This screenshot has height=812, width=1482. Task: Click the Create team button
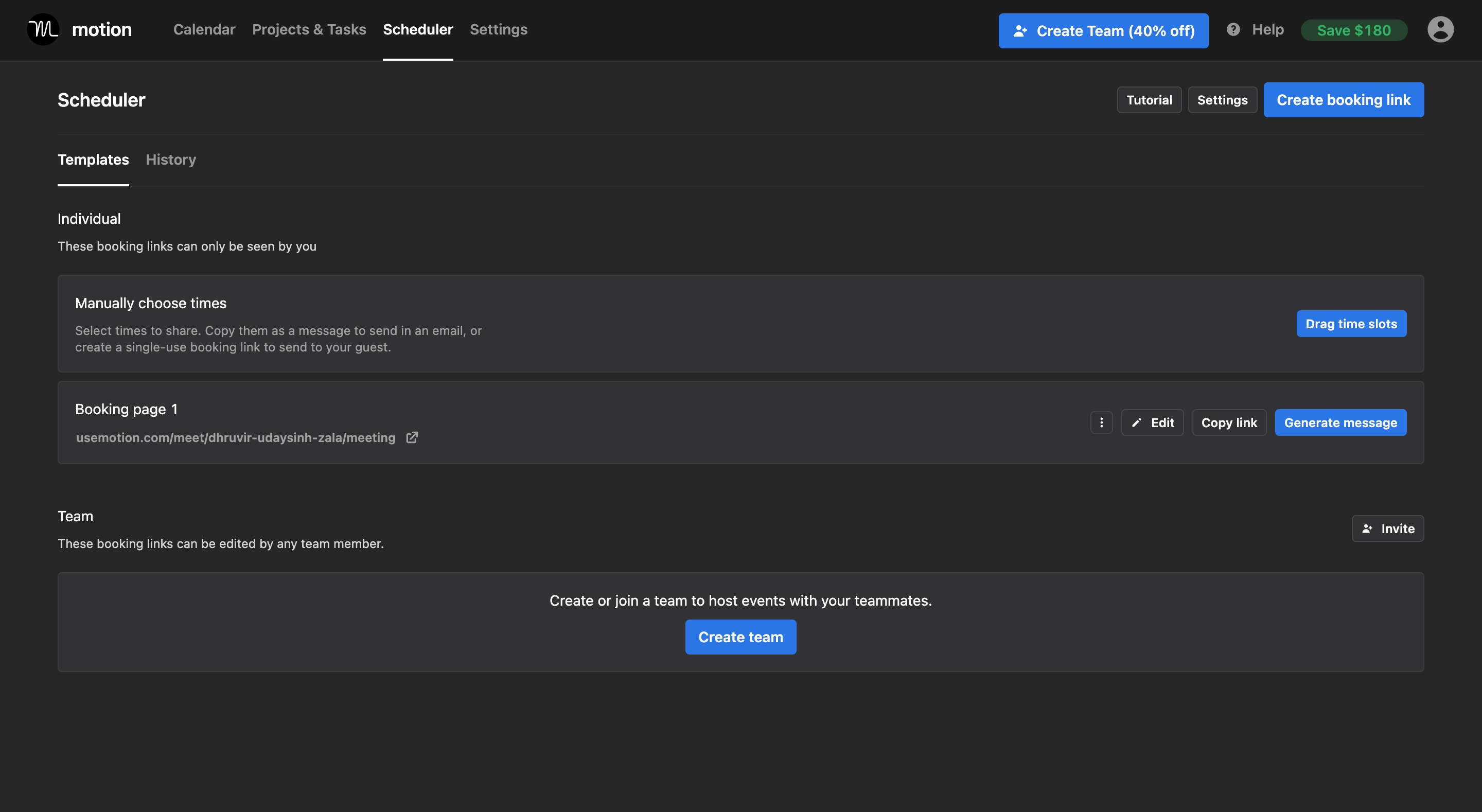click(x=740, y=637)
